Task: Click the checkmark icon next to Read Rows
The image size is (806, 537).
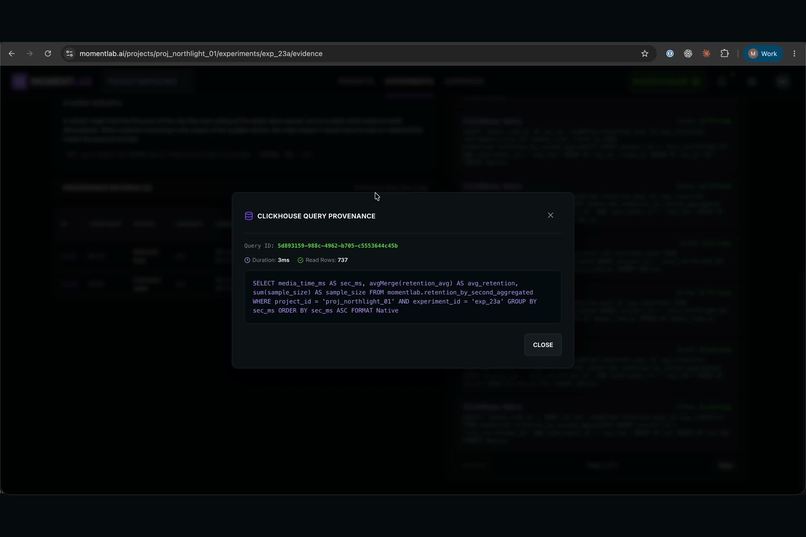Action: 300,260
